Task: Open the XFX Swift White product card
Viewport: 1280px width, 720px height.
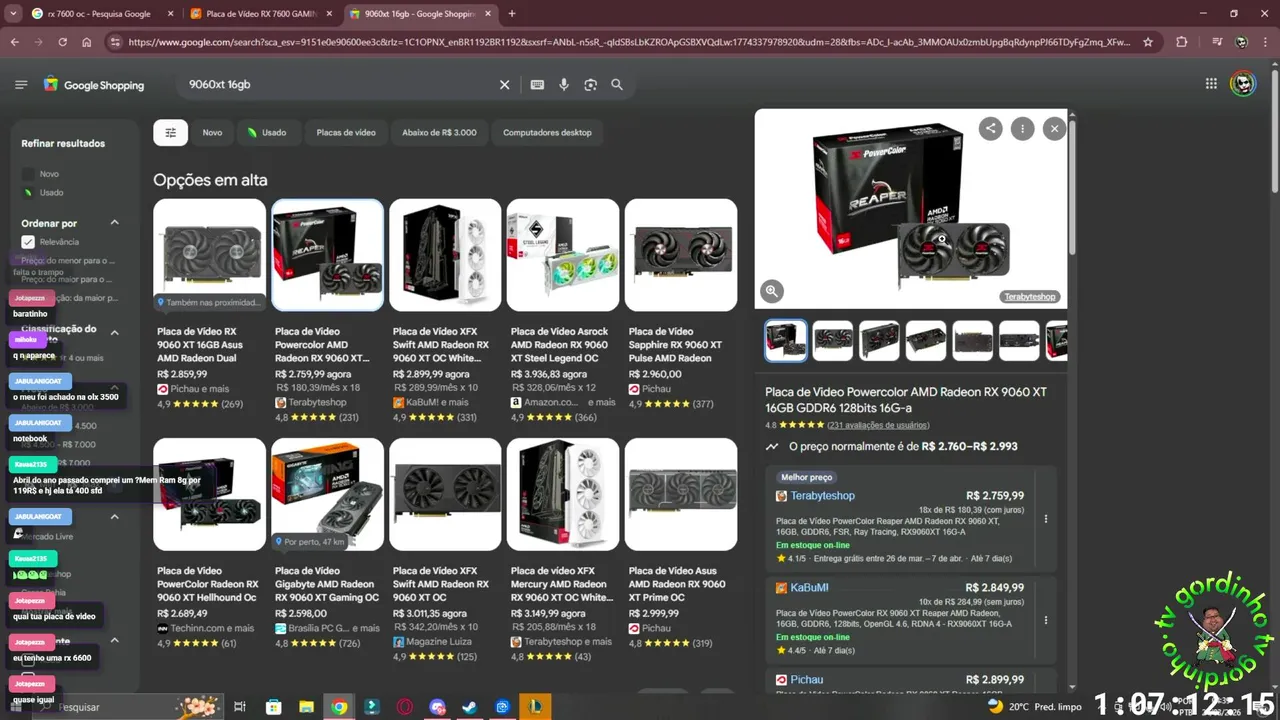Action: point(445,310)
